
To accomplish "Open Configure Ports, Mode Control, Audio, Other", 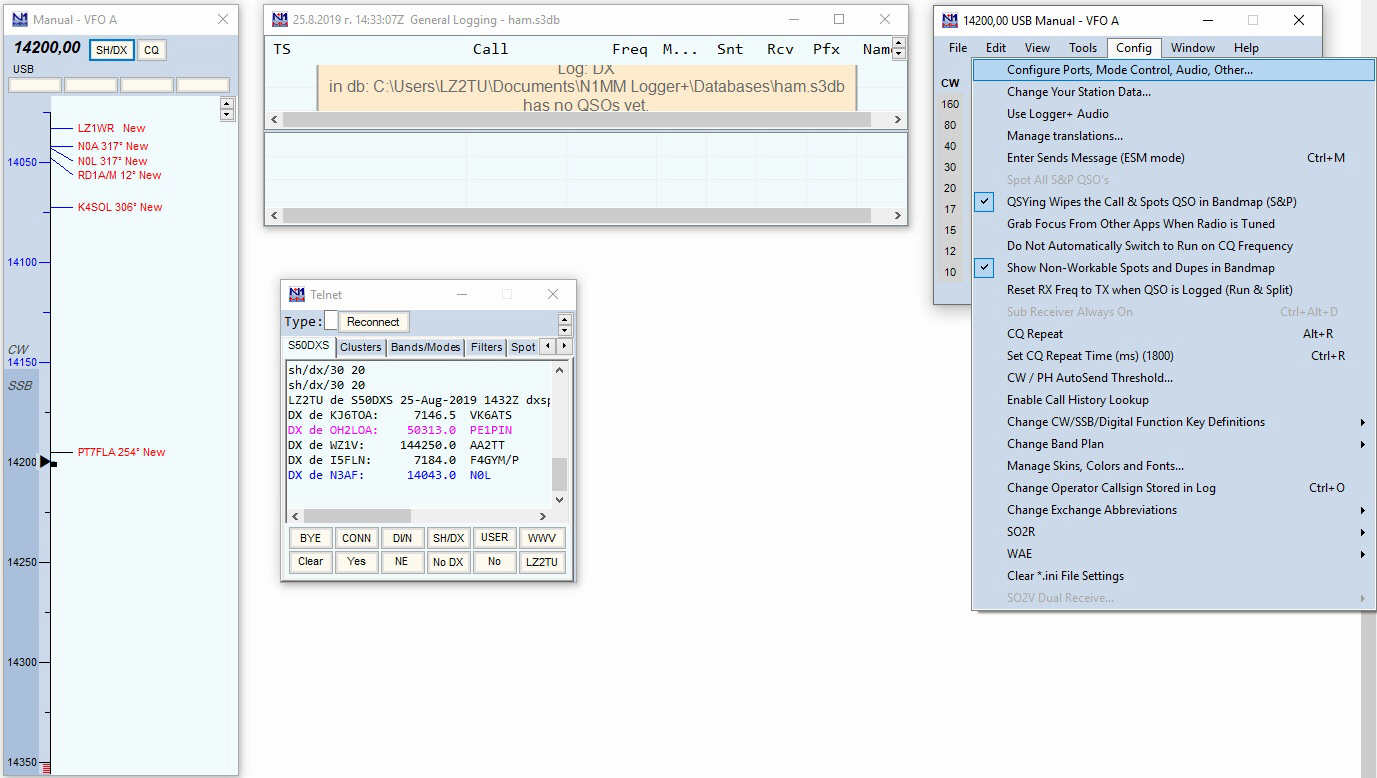I will (1129, 70).
